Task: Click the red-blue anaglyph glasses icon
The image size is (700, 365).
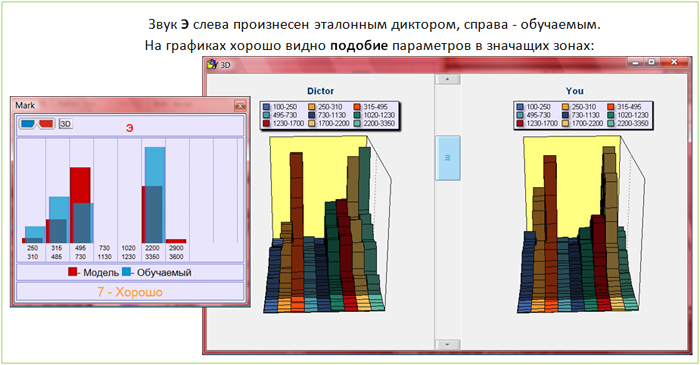Action: [x=37, y=124]
